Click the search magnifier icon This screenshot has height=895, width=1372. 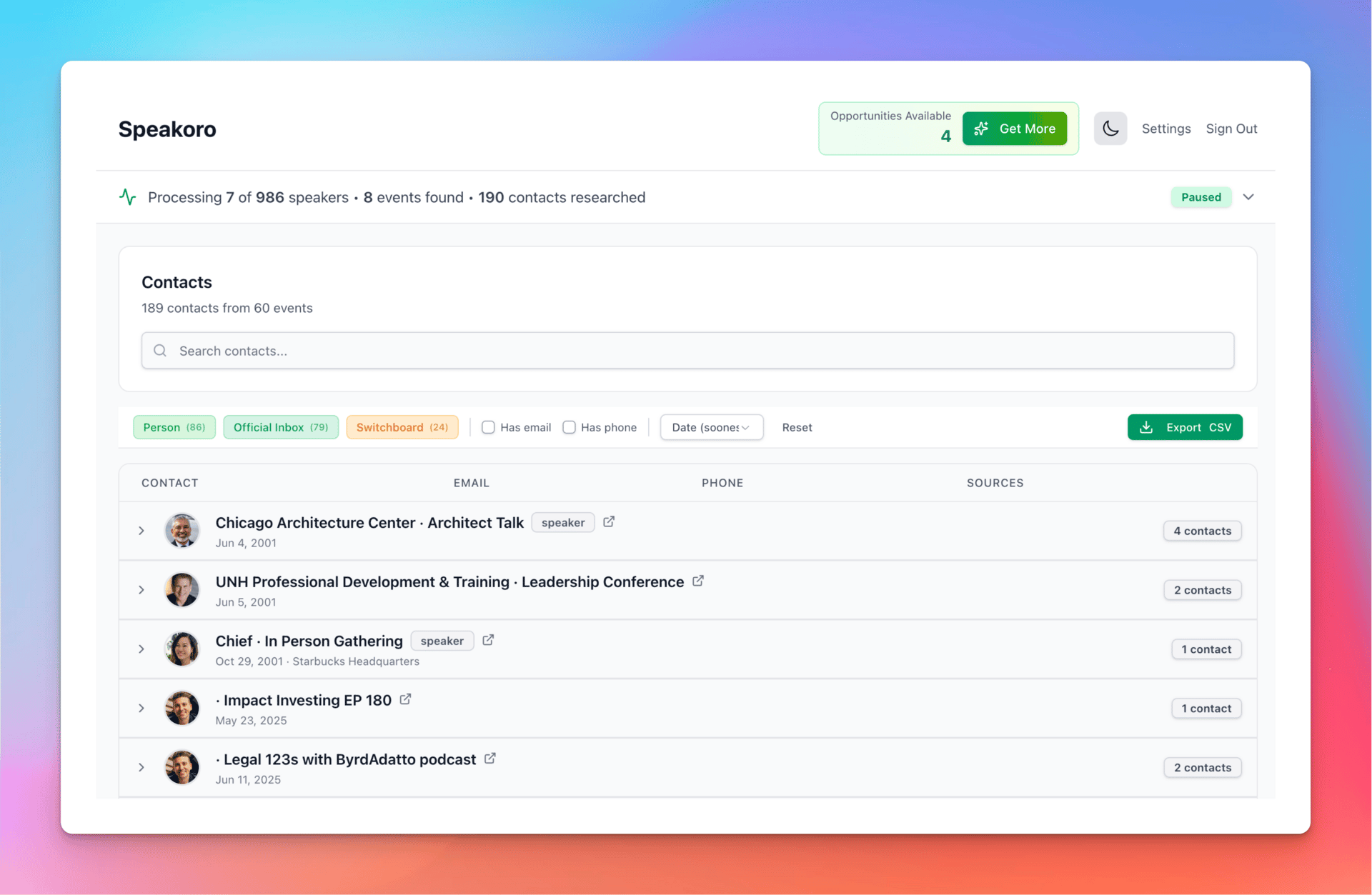pos(160,351)
